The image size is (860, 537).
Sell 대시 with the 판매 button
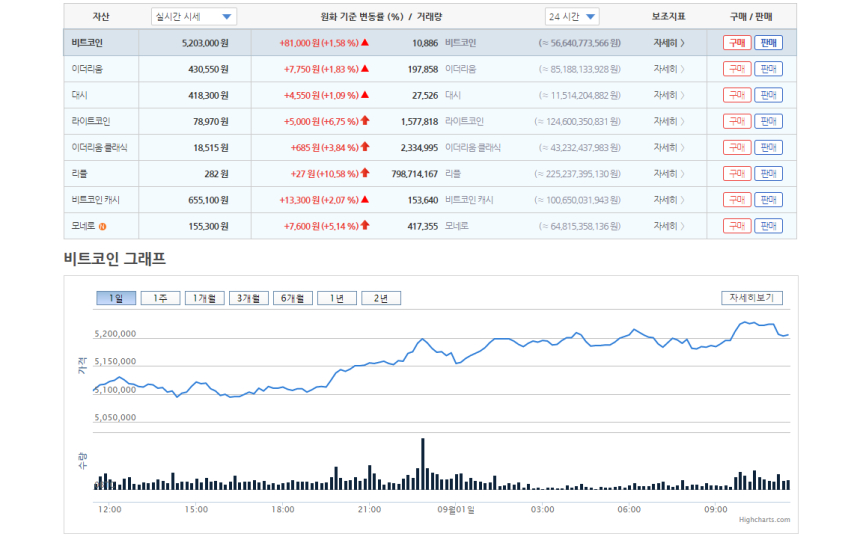coord(768,95)
